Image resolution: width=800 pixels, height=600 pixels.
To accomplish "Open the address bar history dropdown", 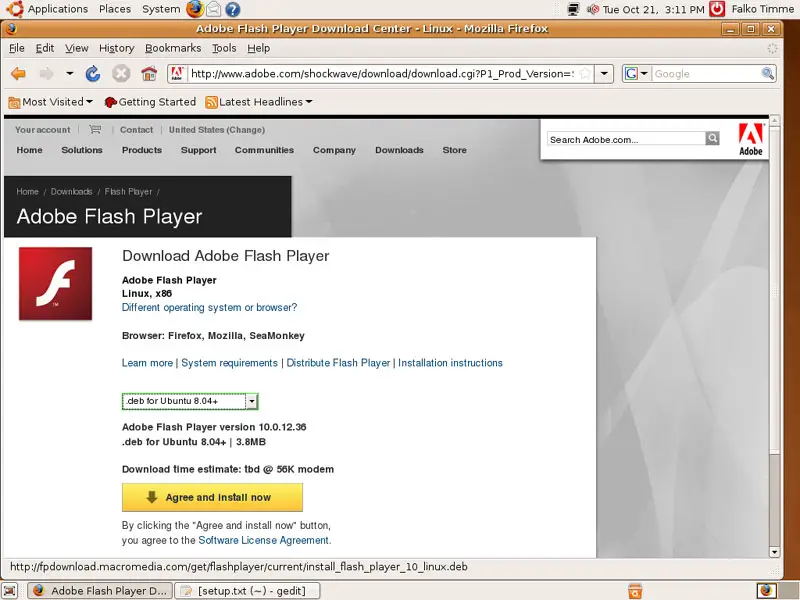I will [x=604, y=74].
